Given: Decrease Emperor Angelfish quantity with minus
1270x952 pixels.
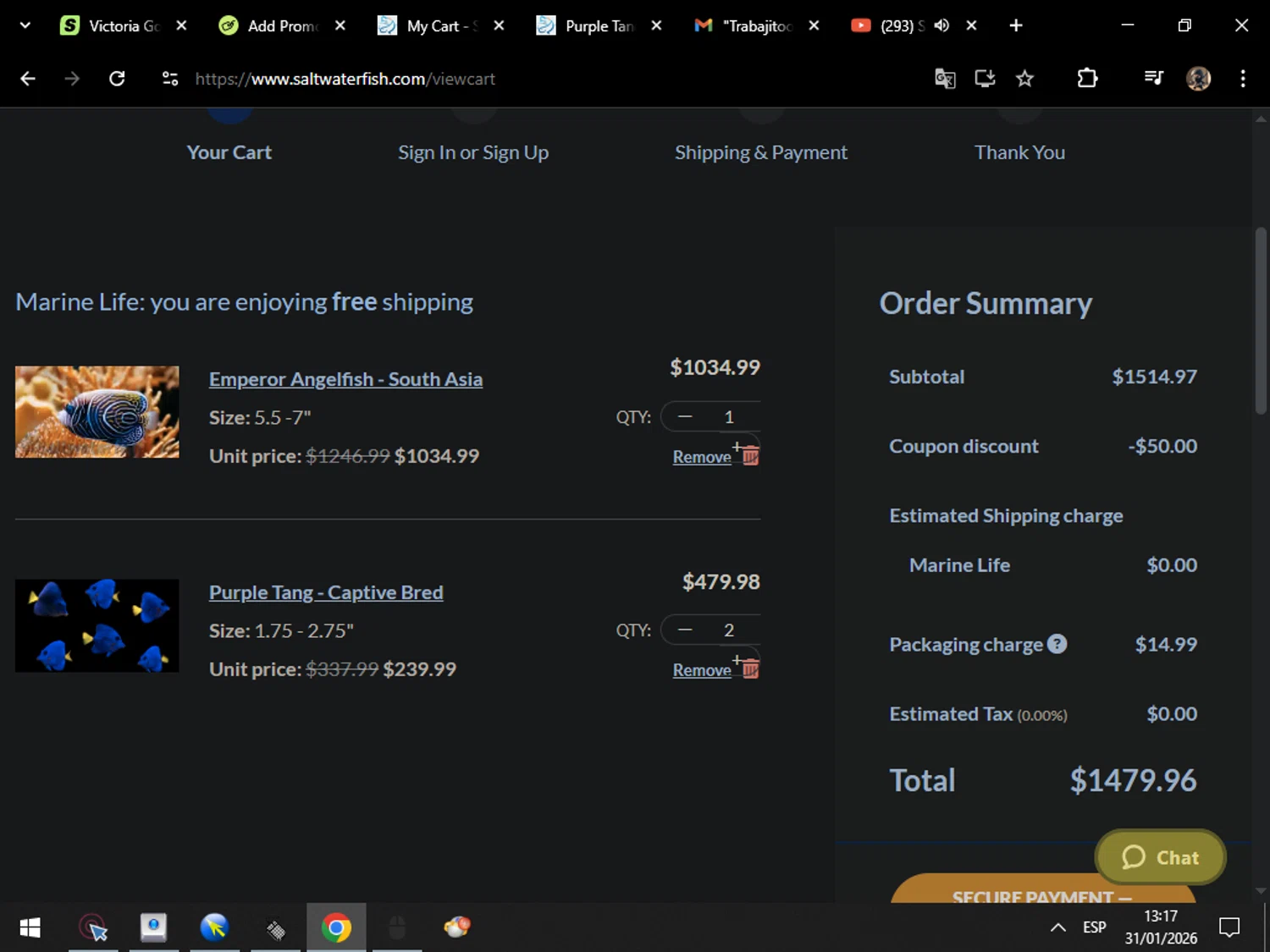Looking at the screenshot, I should click(x=685, y=416).
